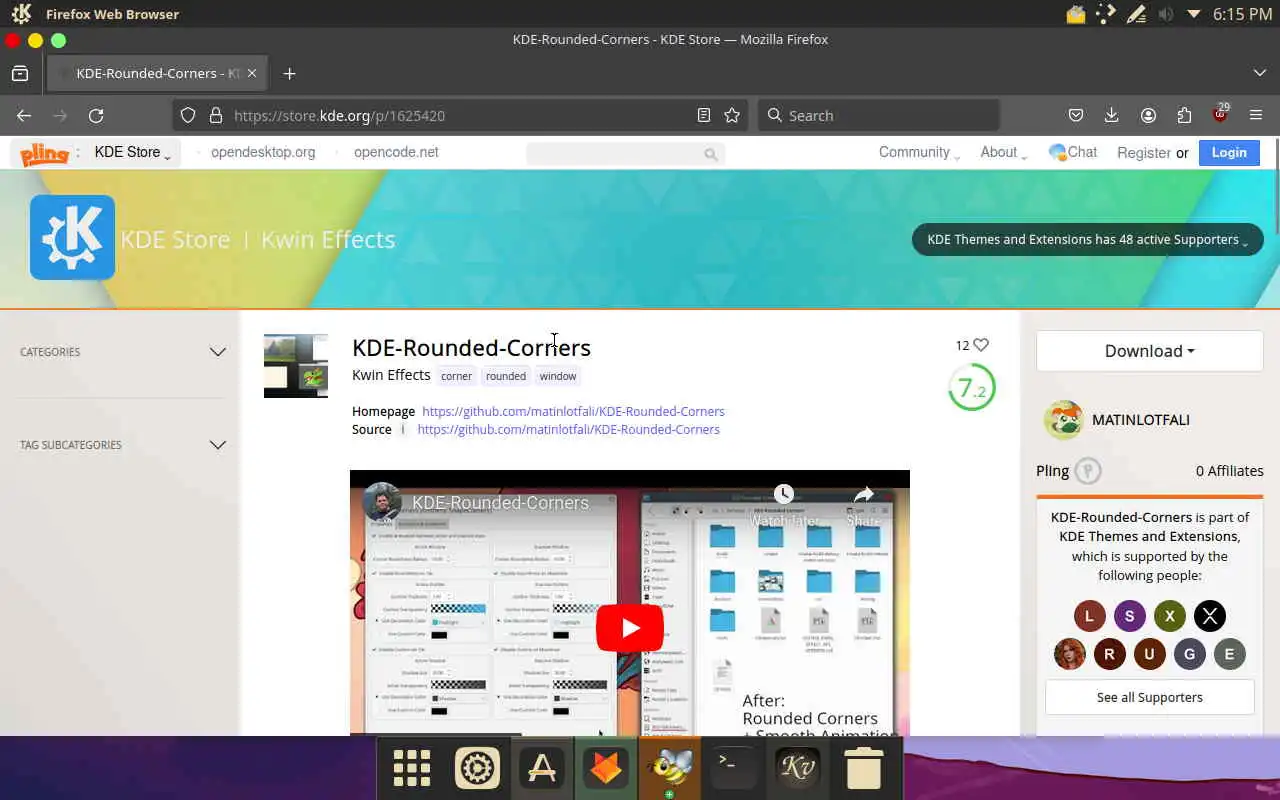Open the Homepage GitHub link
This screenshot has height=800, width=1280.
pos(573,411)
